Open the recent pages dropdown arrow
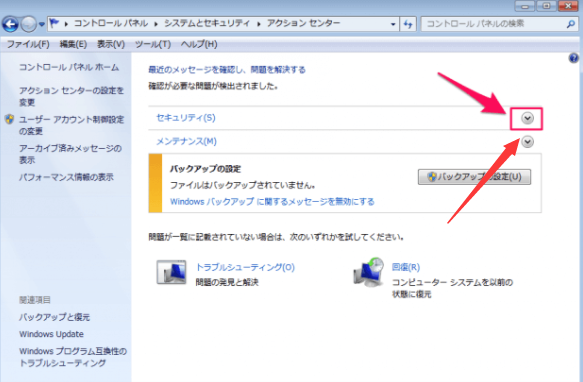583x382 pixels. coord(42,25)
